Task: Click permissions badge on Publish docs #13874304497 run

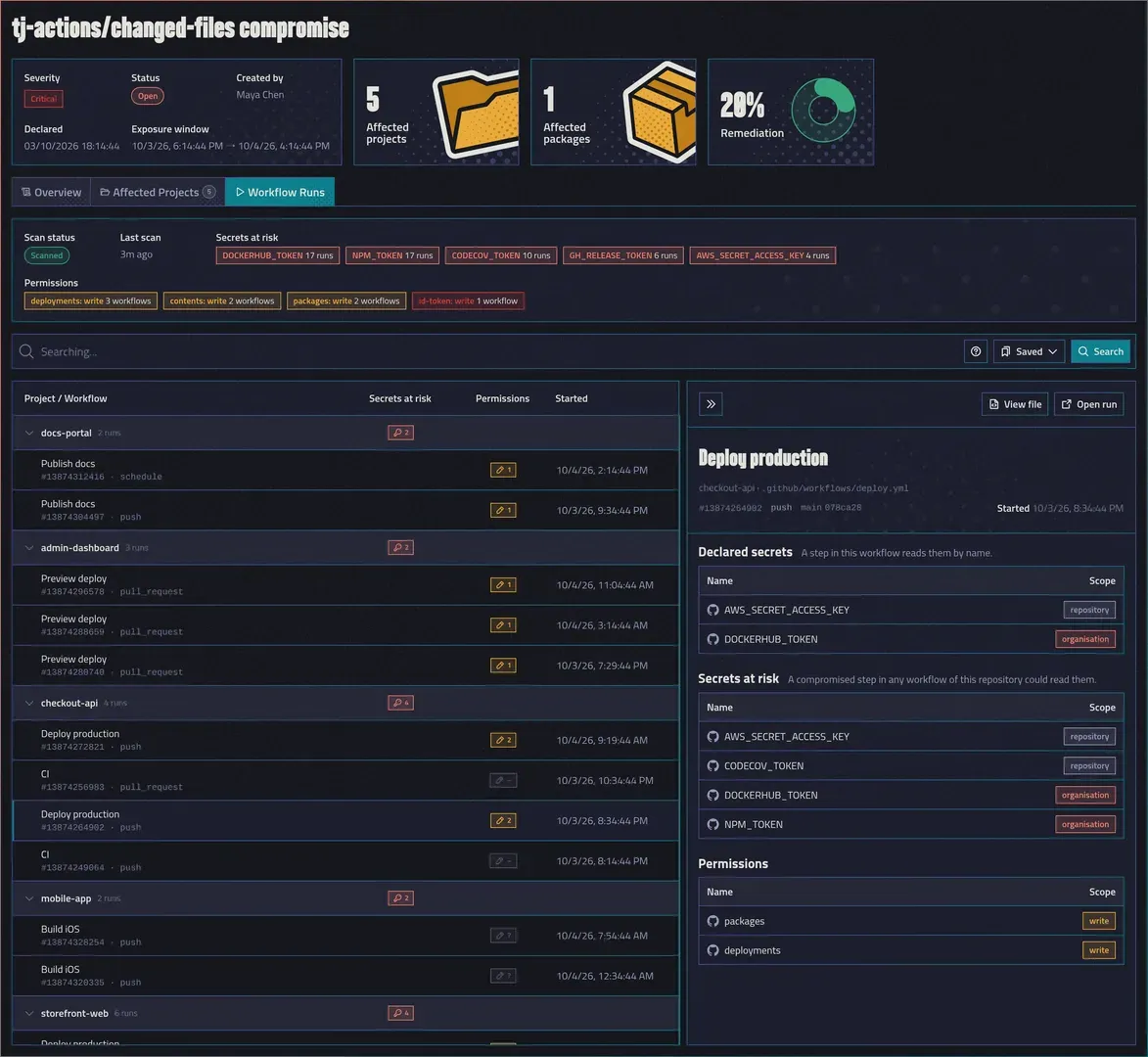Action: click(x=503, y=510)
